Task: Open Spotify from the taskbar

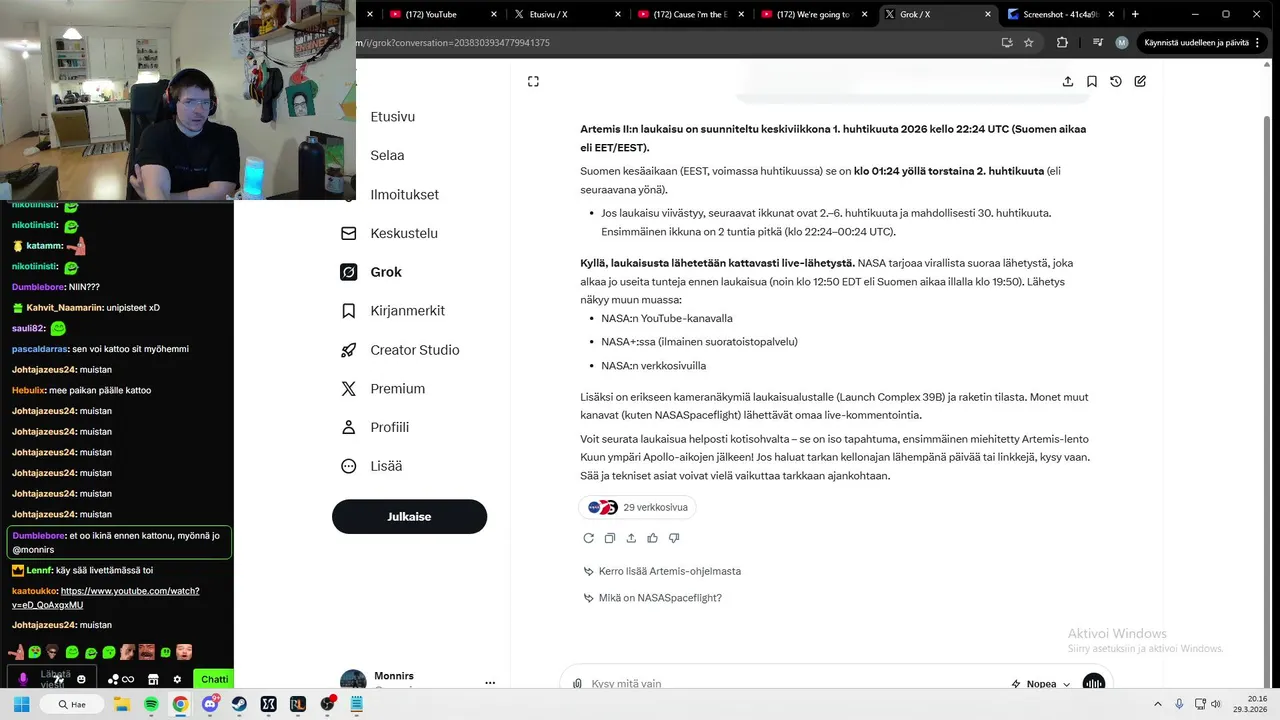Action: [151, 704]
